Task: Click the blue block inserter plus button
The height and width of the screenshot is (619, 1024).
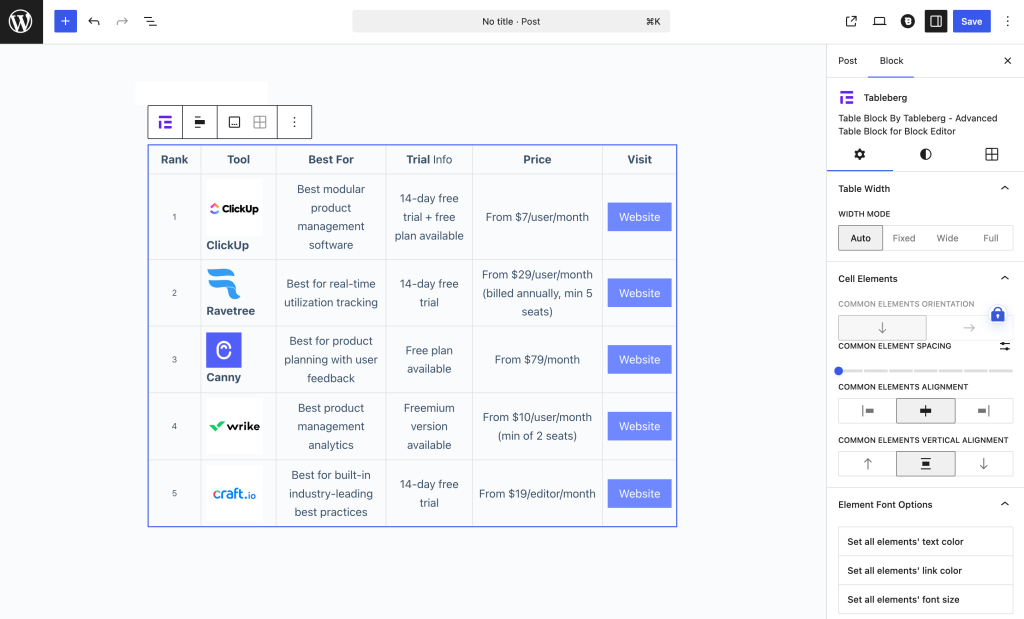Action: pos(65,22)
